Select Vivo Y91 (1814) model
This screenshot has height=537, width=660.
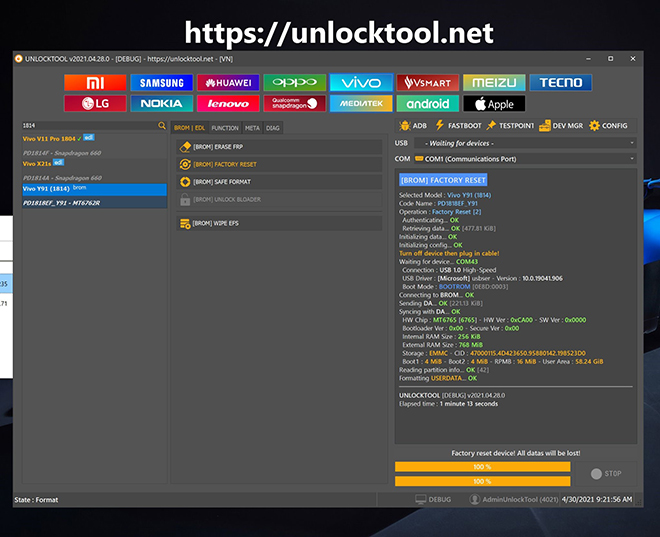[94, 189]
